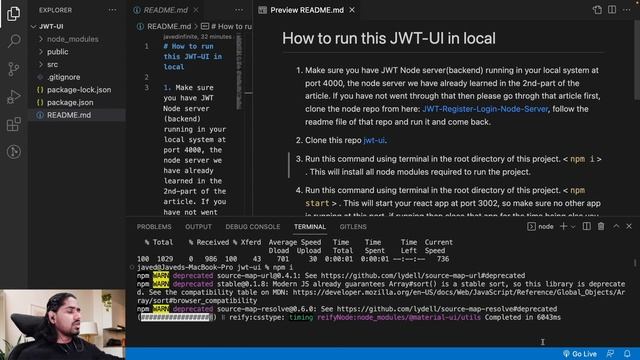Open the jwt-ui repo link
640x360 pixels.
pos(374,140)
